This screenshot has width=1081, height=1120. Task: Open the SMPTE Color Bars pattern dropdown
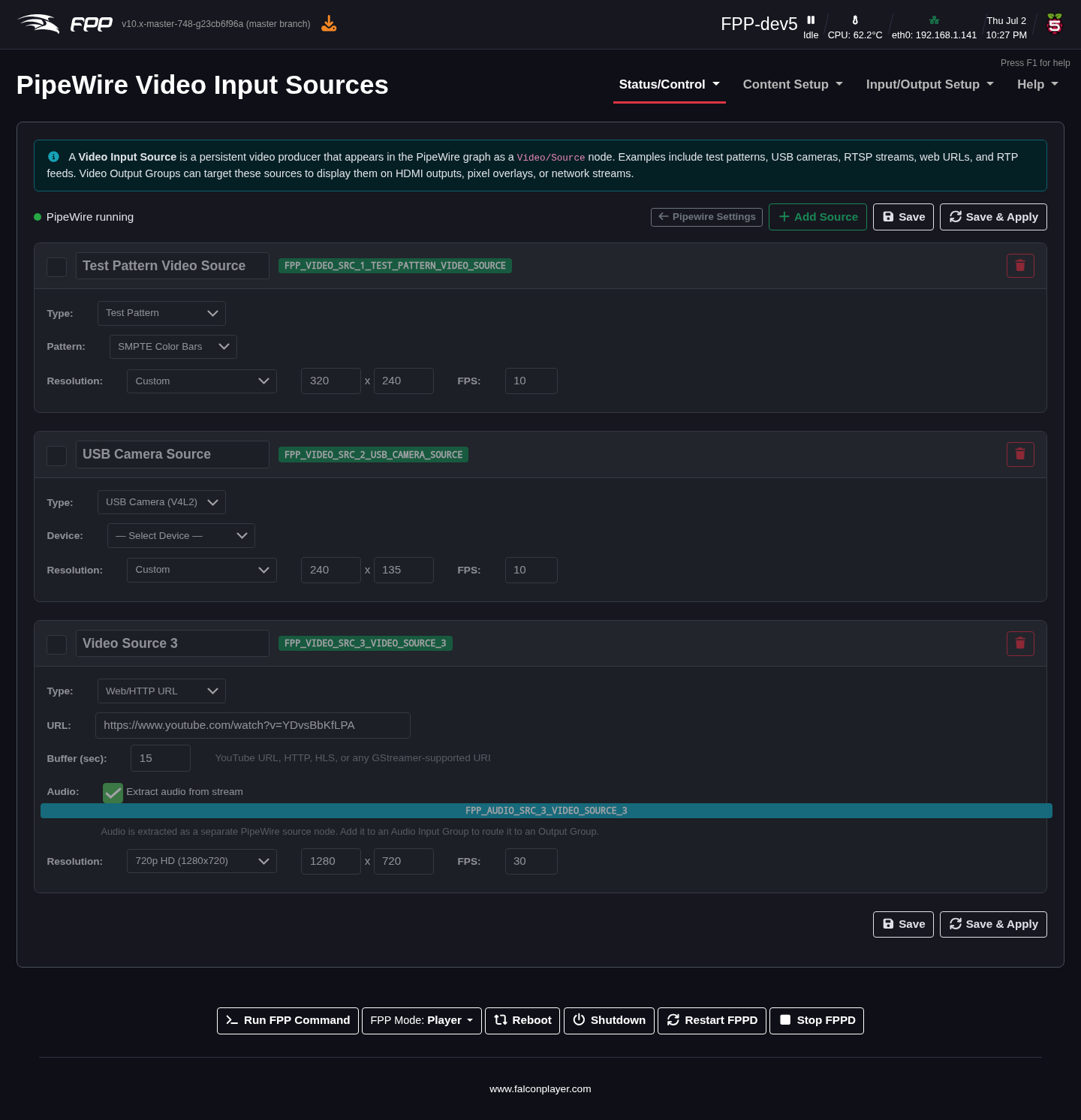tap(173, 347)
